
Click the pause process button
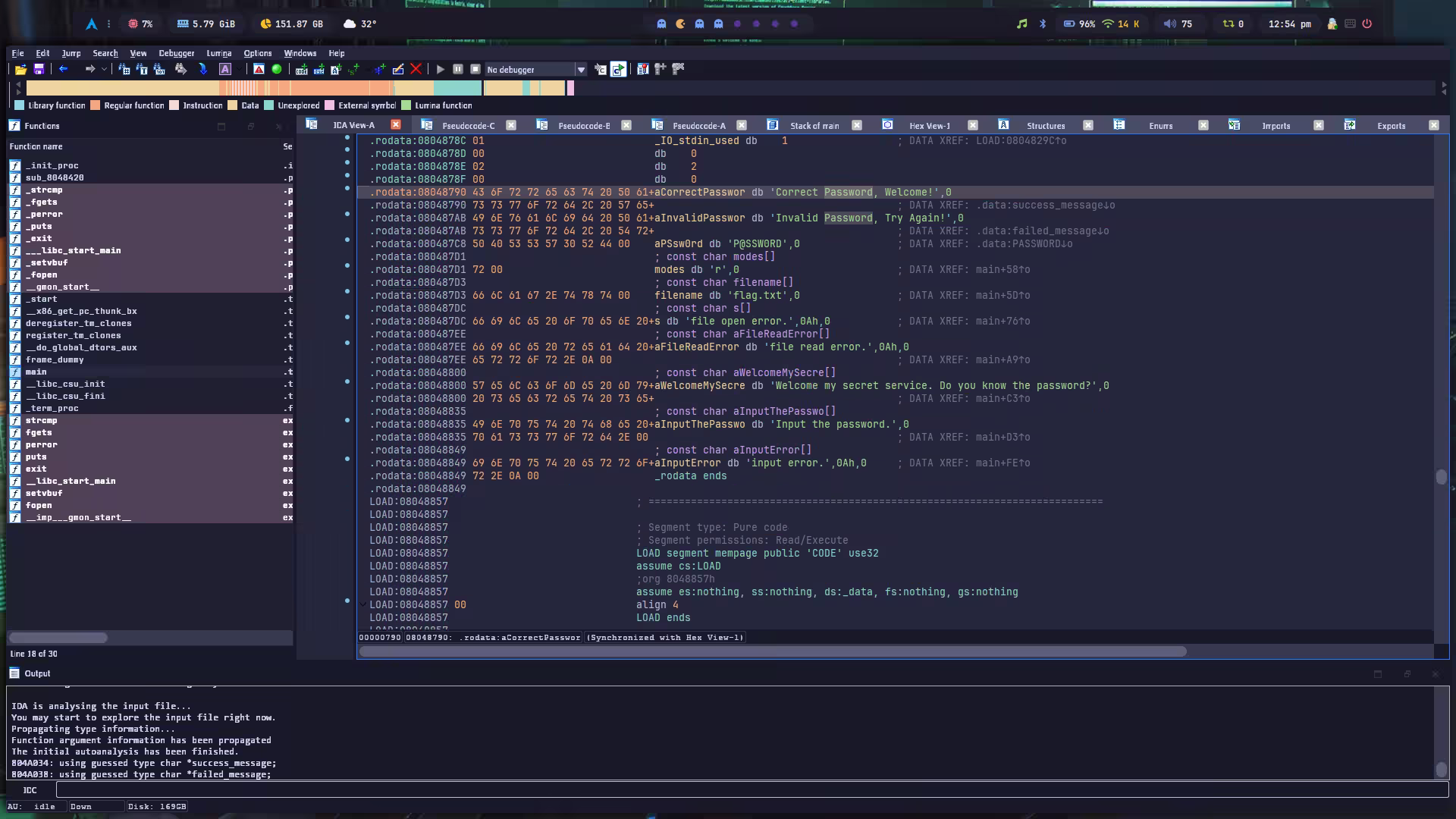(458, 69)
